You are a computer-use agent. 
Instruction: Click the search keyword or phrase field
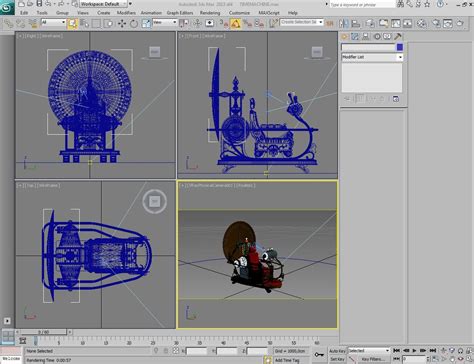(x=362, y=4)
